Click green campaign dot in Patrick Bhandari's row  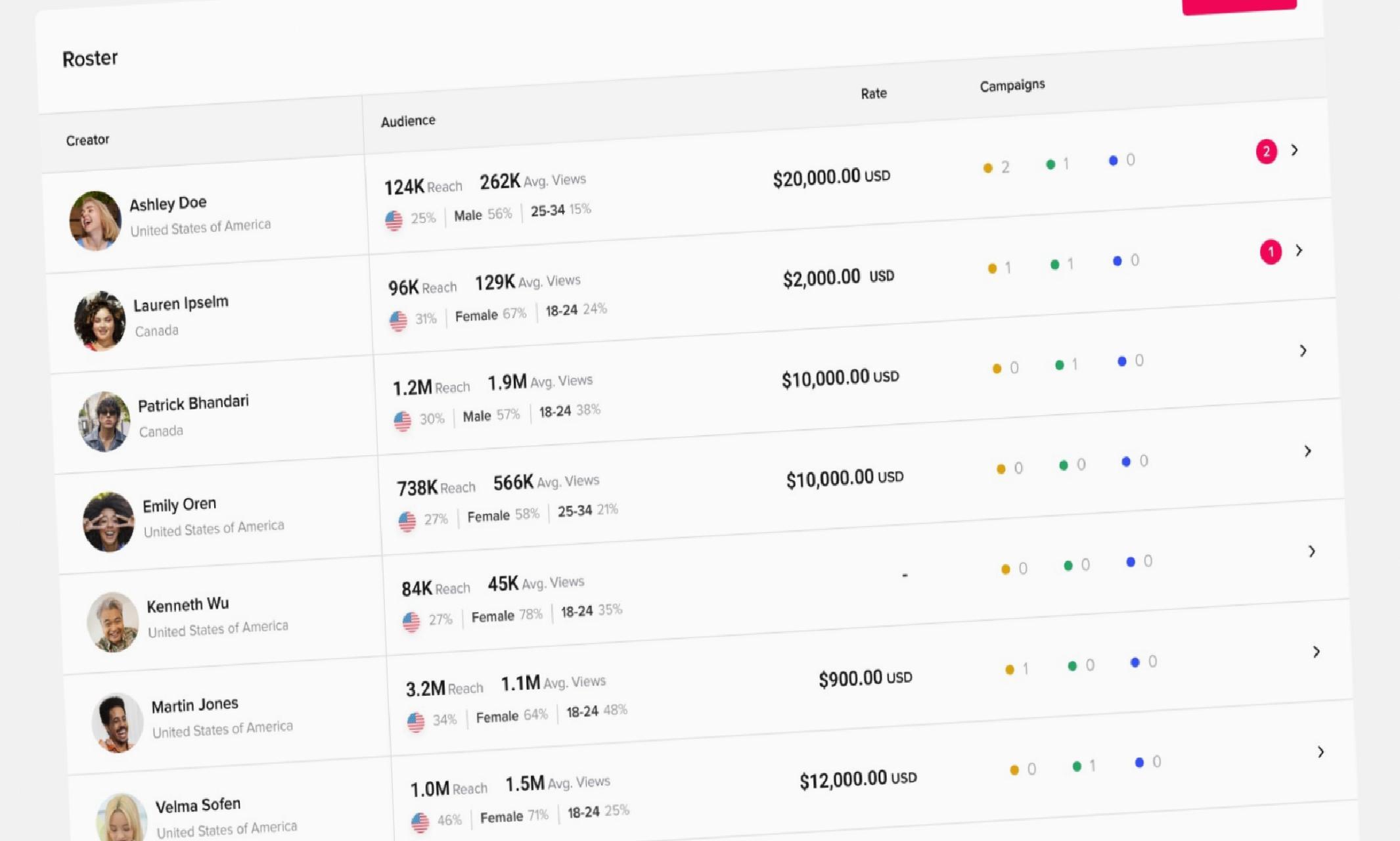1059,365
